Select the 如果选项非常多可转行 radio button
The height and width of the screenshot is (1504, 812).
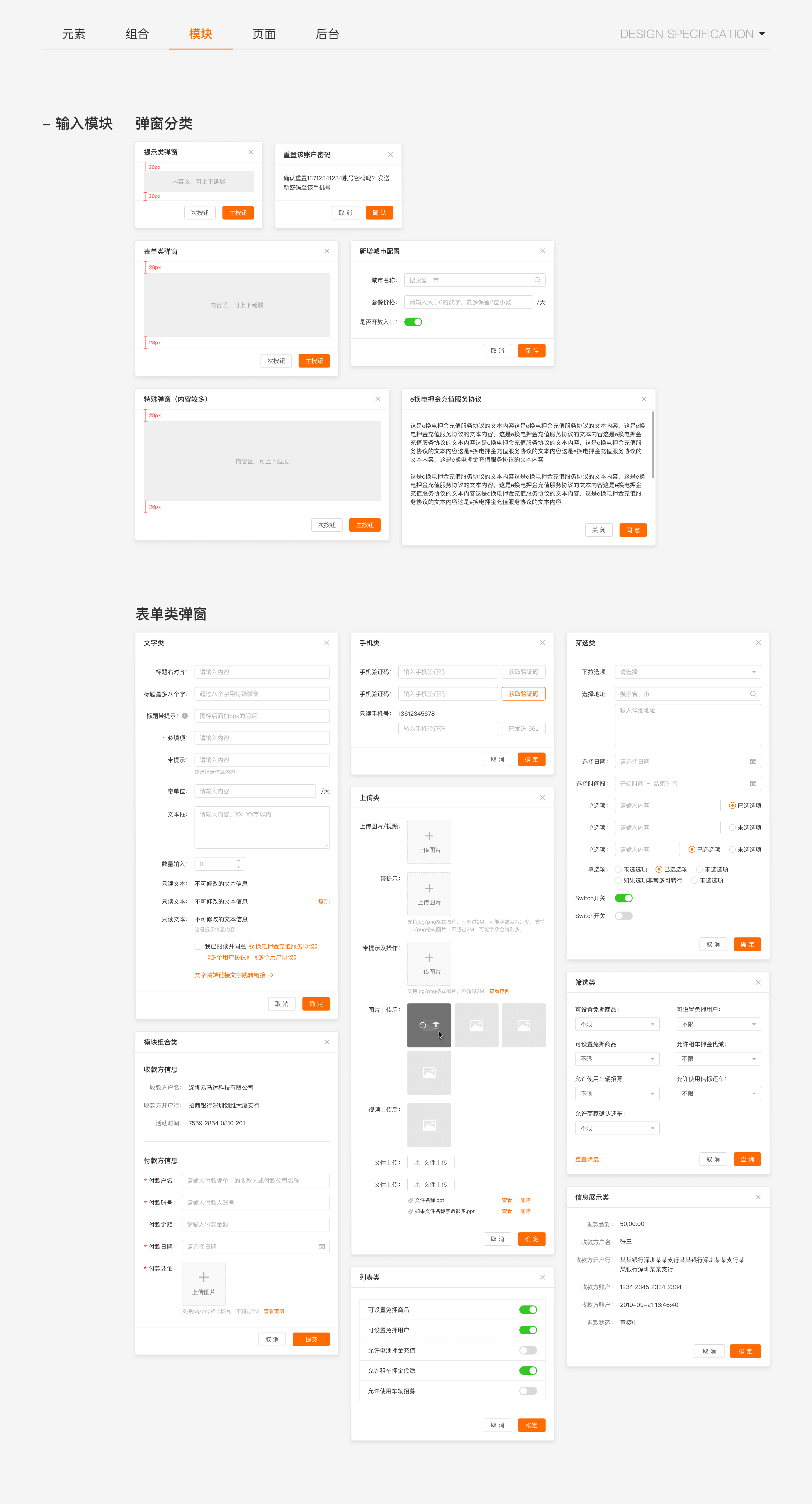618,880
